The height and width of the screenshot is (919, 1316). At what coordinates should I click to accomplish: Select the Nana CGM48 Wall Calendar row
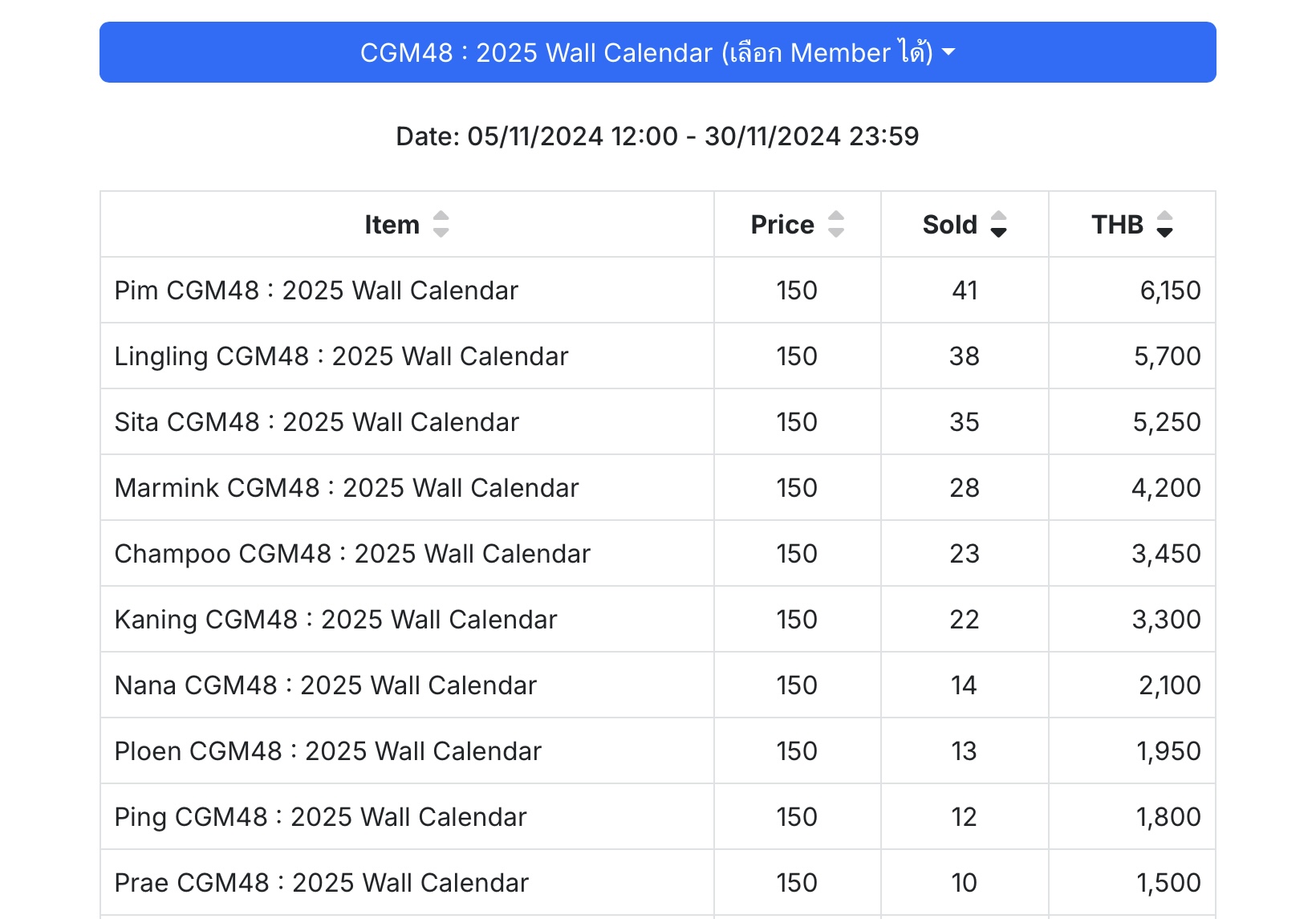pyautogui.click(x=657, y=685)
